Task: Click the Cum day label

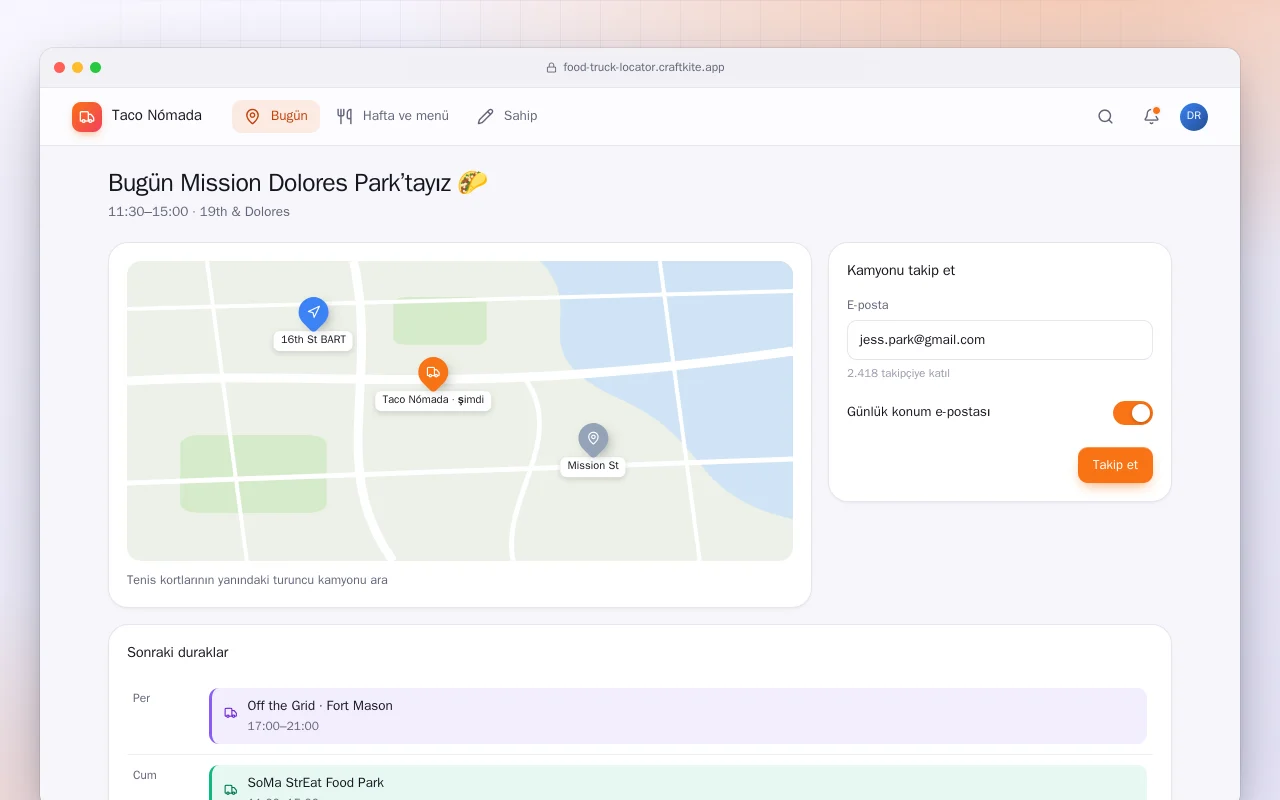Action: tap(145, 775)
